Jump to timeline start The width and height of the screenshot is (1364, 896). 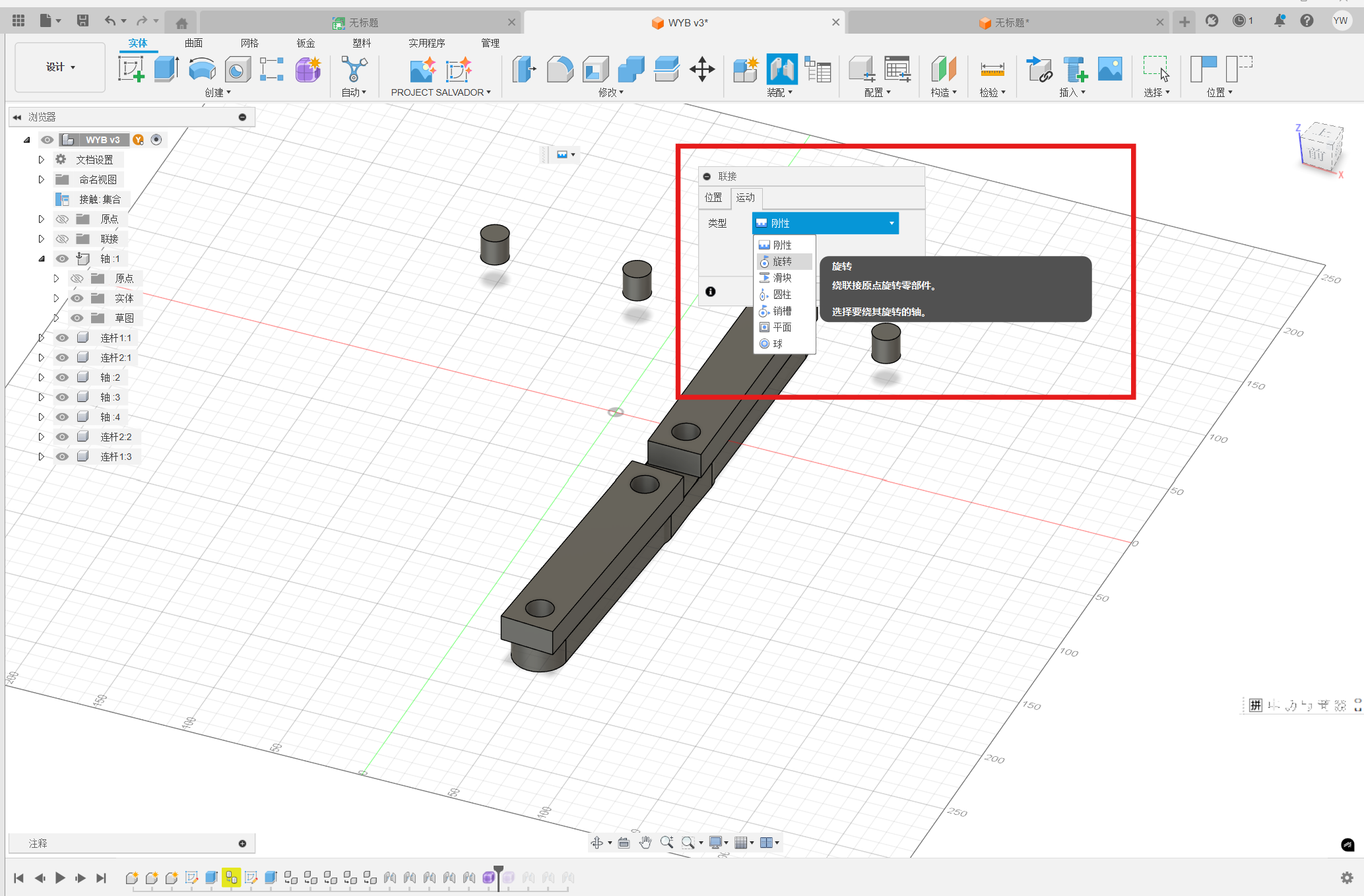click(18, 878)
